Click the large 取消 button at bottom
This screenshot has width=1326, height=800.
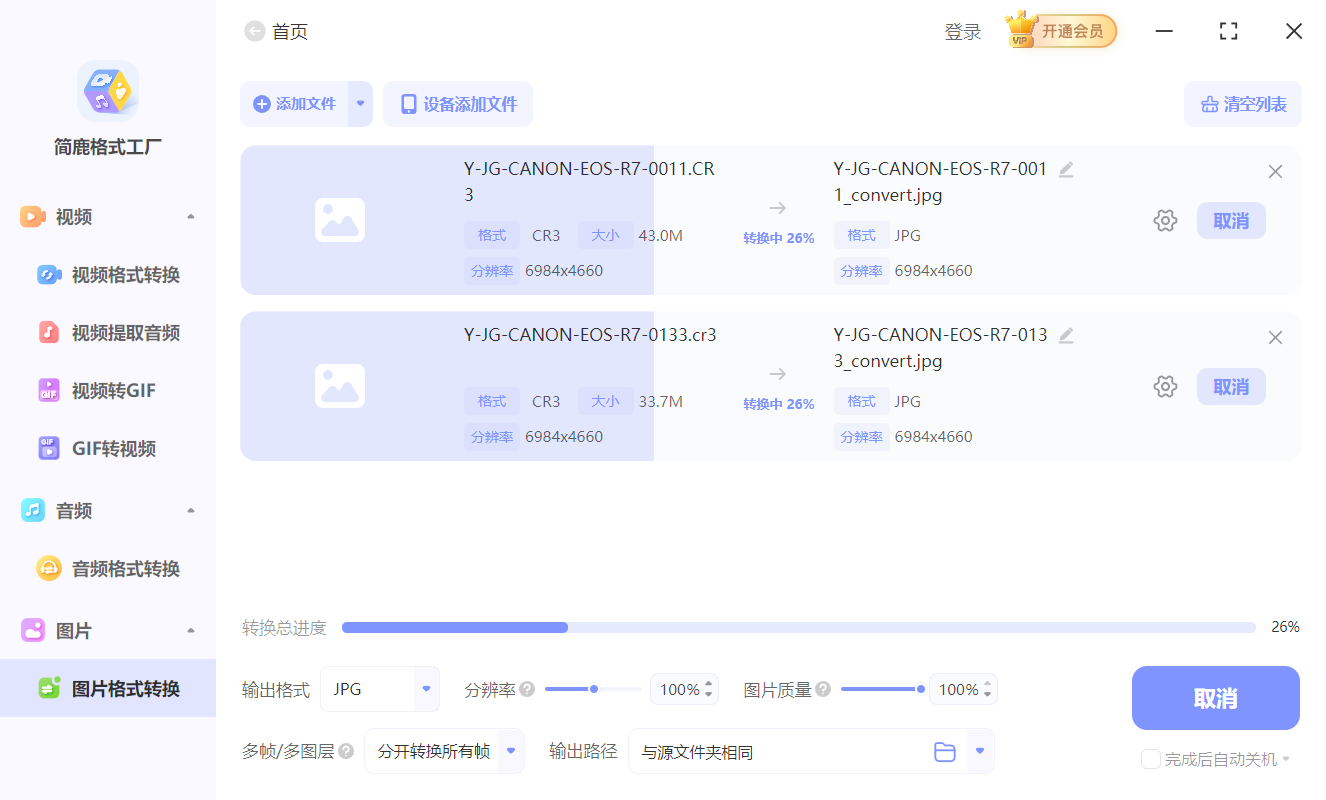[1216, 698]
